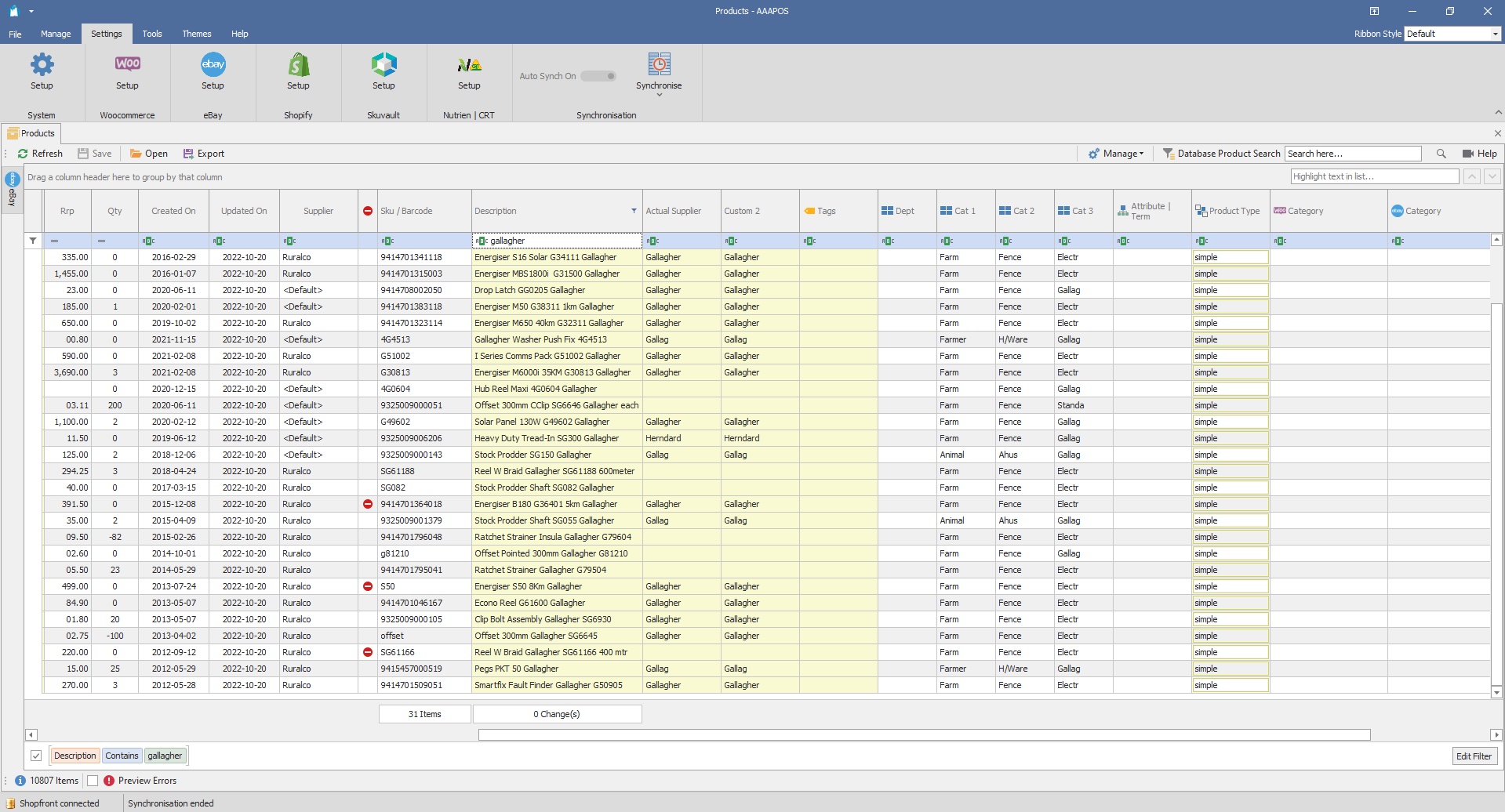Click the Contains filter operator
Image resolution: width=1505 pixels, height=812 pixels.
[122, 756]
